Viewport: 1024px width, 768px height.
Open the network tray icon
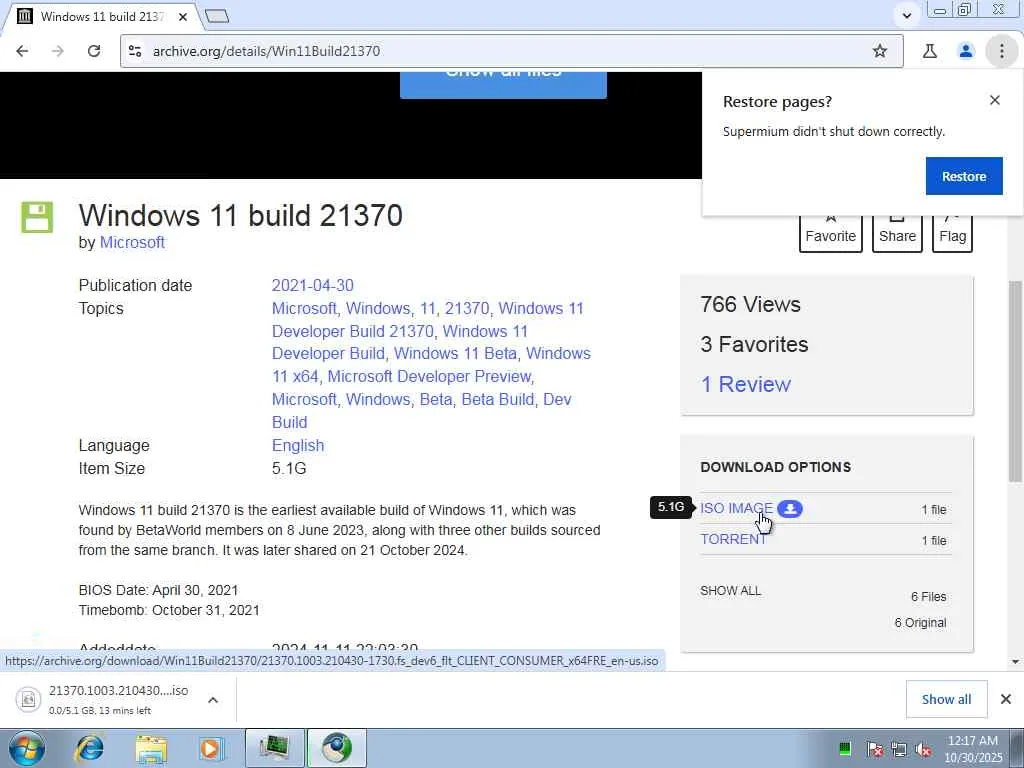[899, 749]
